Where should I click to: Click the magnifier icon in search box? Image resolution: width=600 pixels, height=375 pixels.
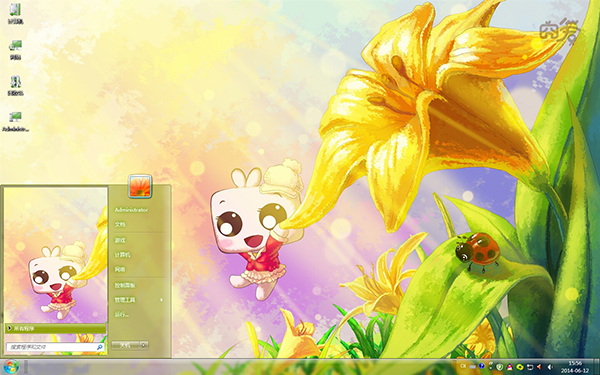coord(99,347)
